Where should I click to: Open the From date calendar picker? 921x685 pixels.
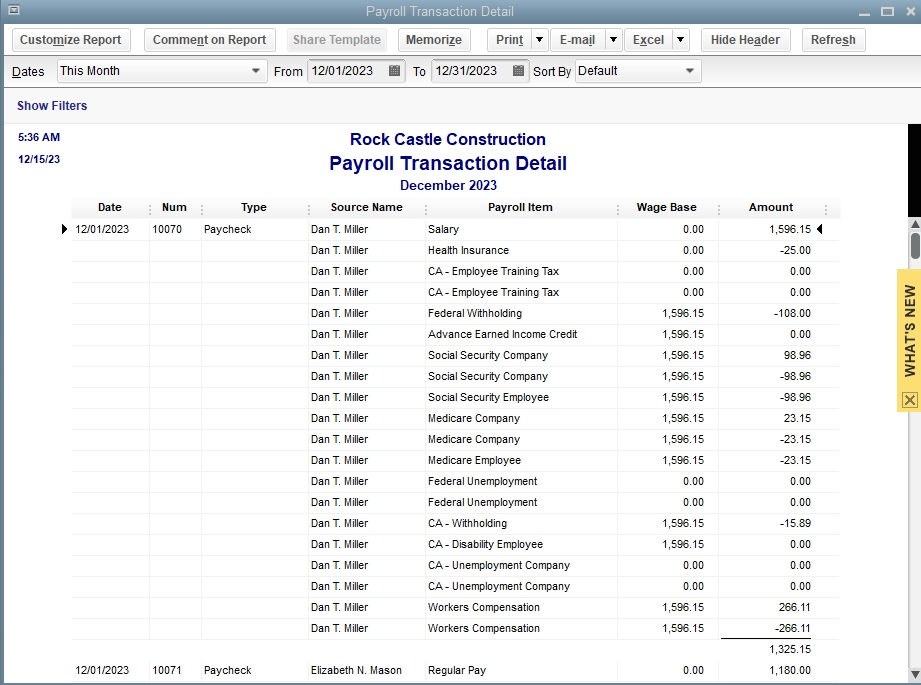click(394, 71)
